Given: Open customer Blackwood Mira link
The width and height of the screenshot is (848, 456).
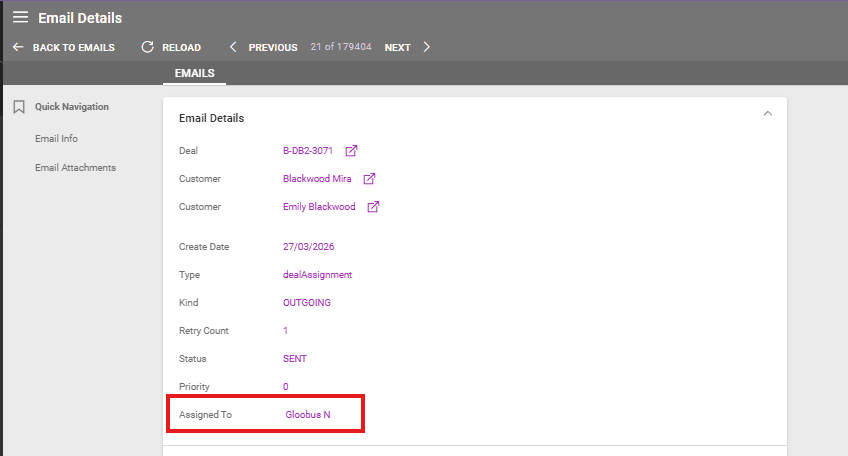Looking at the screenshot, I should coord(317,179).
